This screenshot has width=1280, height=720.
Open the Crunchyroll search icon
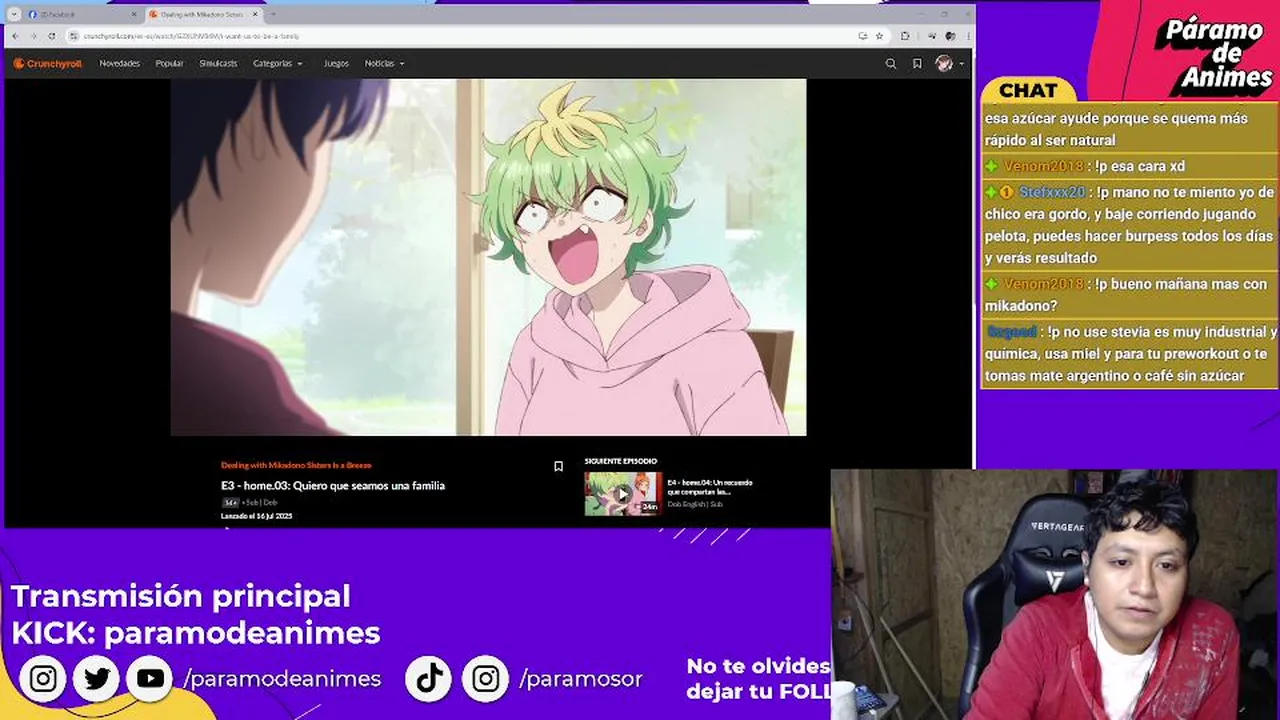[x=891, y=63]
